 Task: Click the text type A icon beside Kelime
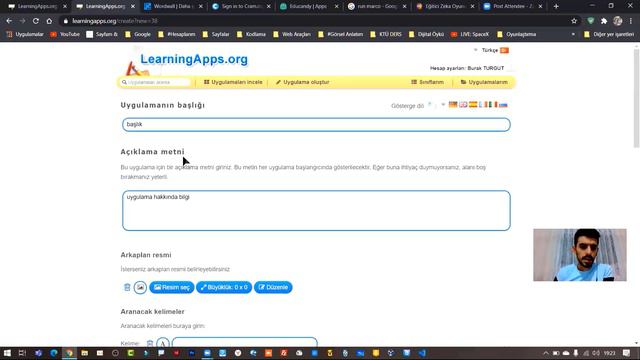[162, 343]
